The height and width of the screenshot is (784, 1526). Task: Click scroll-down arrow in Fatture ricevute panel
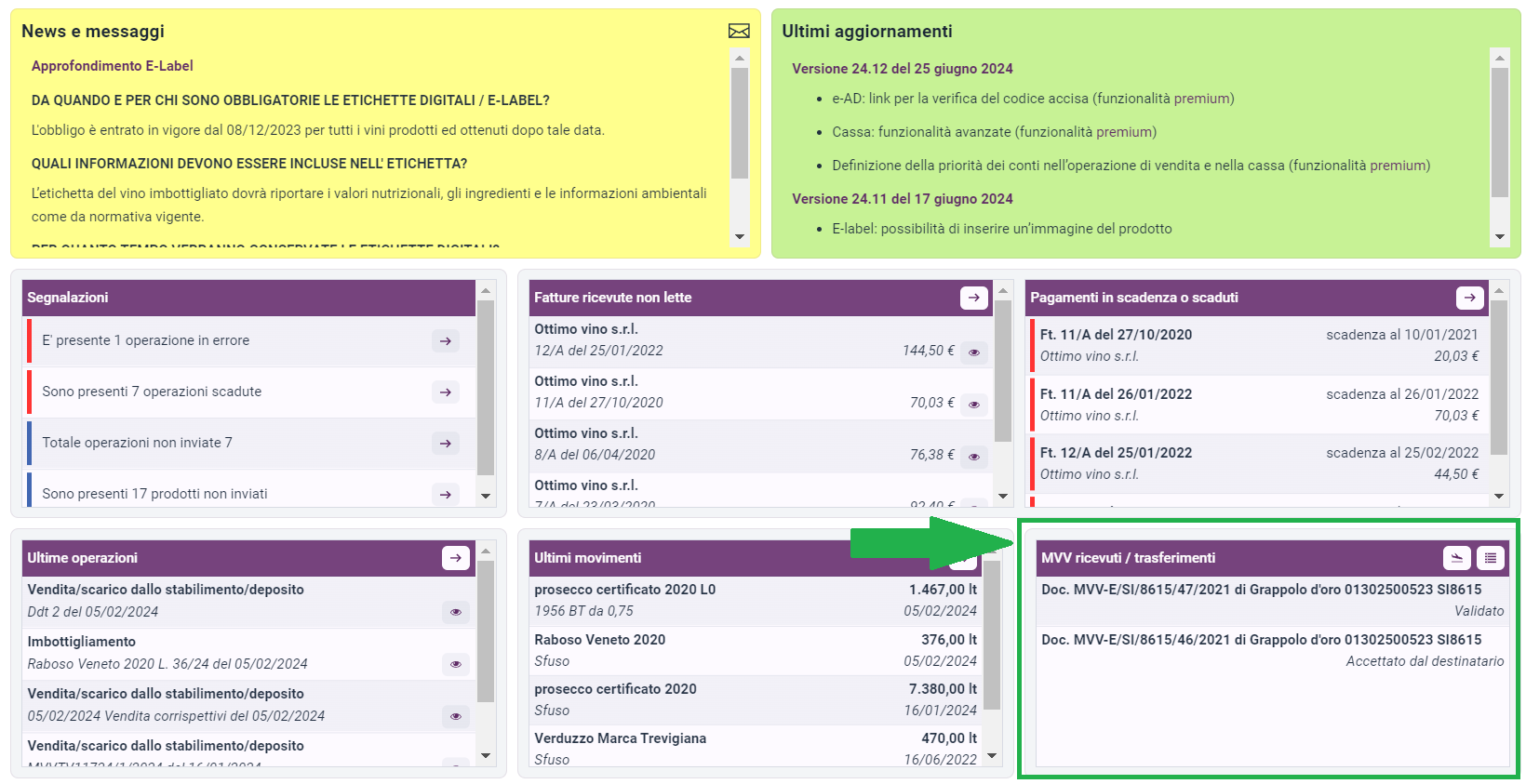coord(1003,497)
